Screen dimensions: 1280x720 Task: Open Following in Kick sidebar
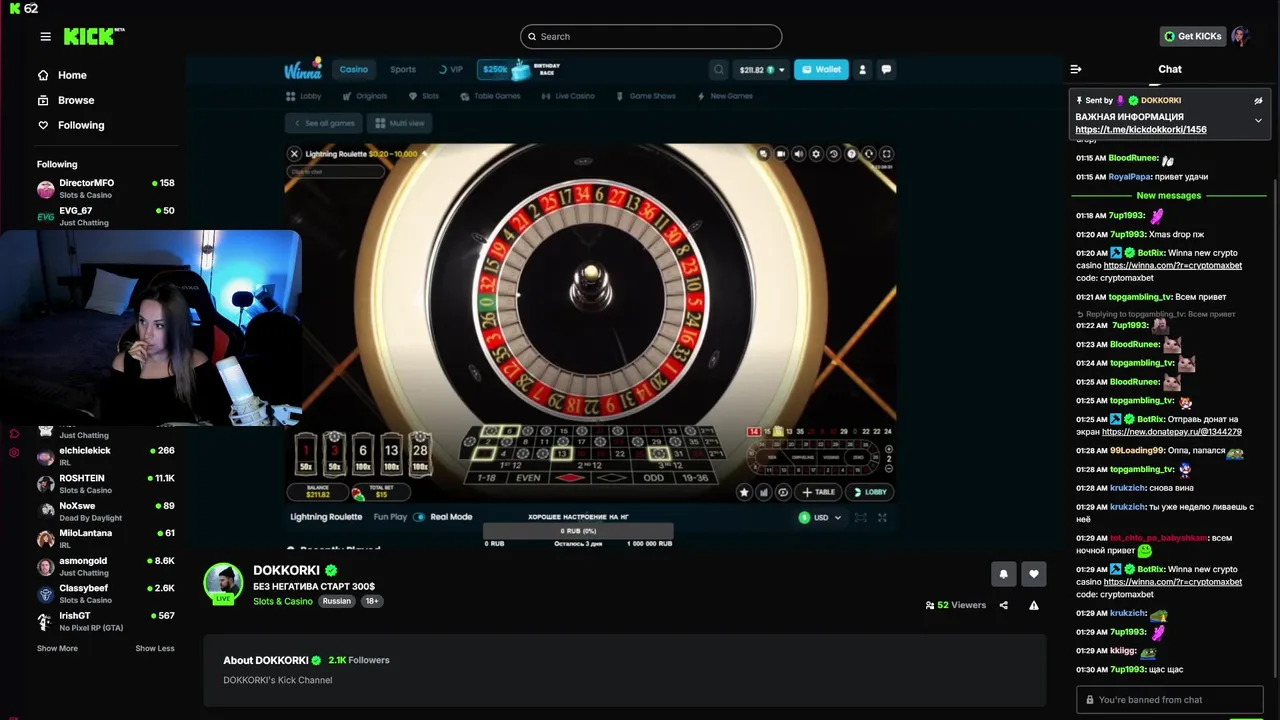point(71,125)
